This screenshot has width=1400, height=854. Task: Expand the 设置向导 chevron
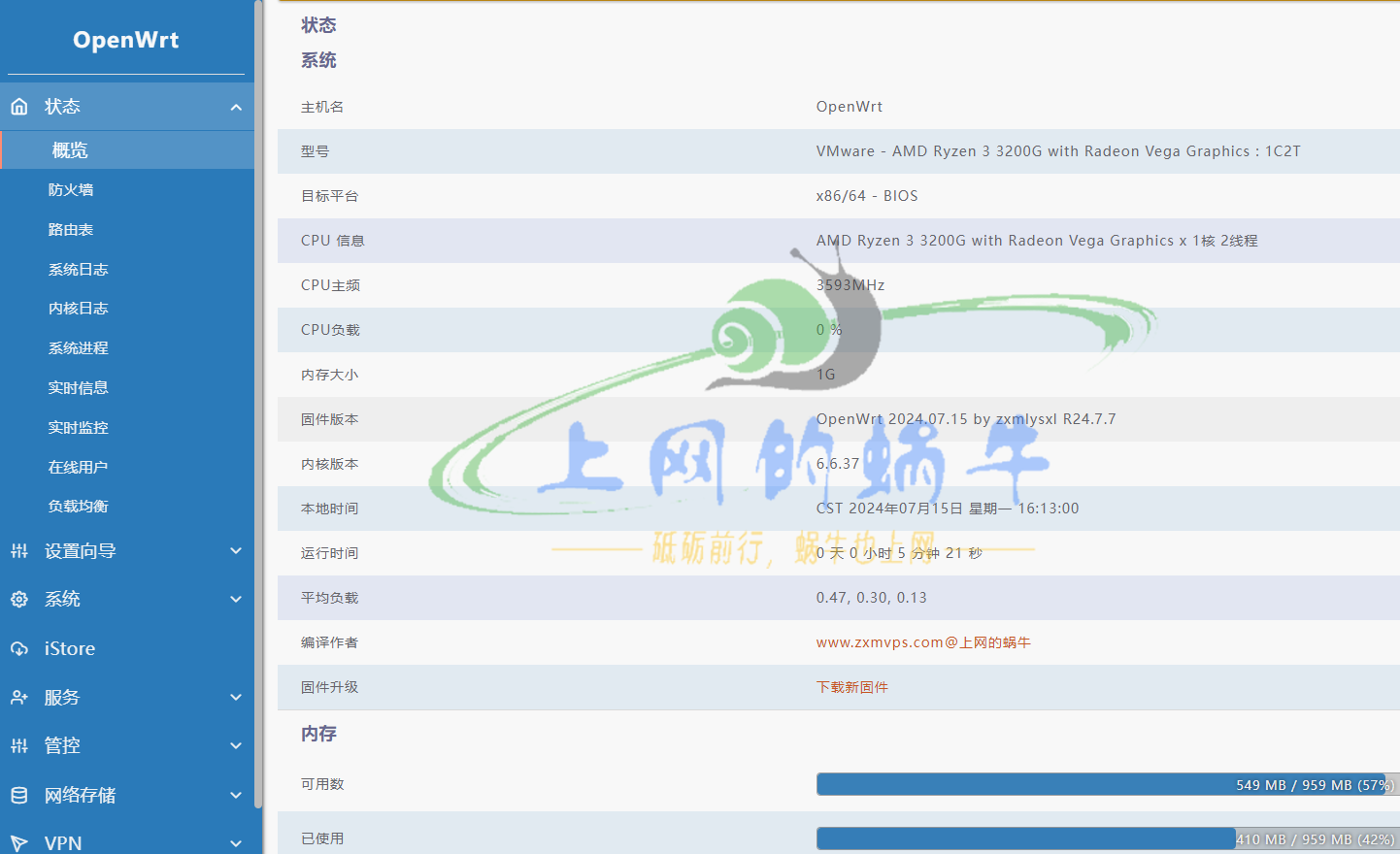pyautogui.click(x=236, y=551)
